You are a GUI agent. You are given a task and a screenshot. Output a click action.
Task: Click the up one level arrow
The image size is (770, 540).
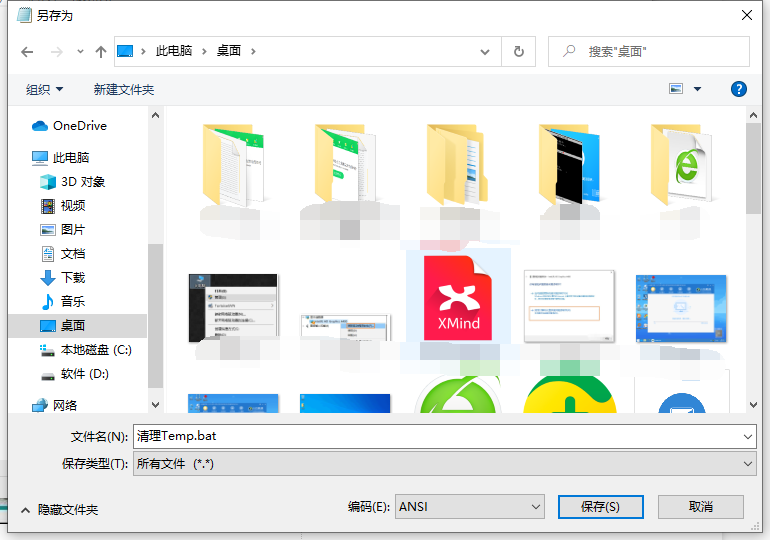tap(100, 51)
